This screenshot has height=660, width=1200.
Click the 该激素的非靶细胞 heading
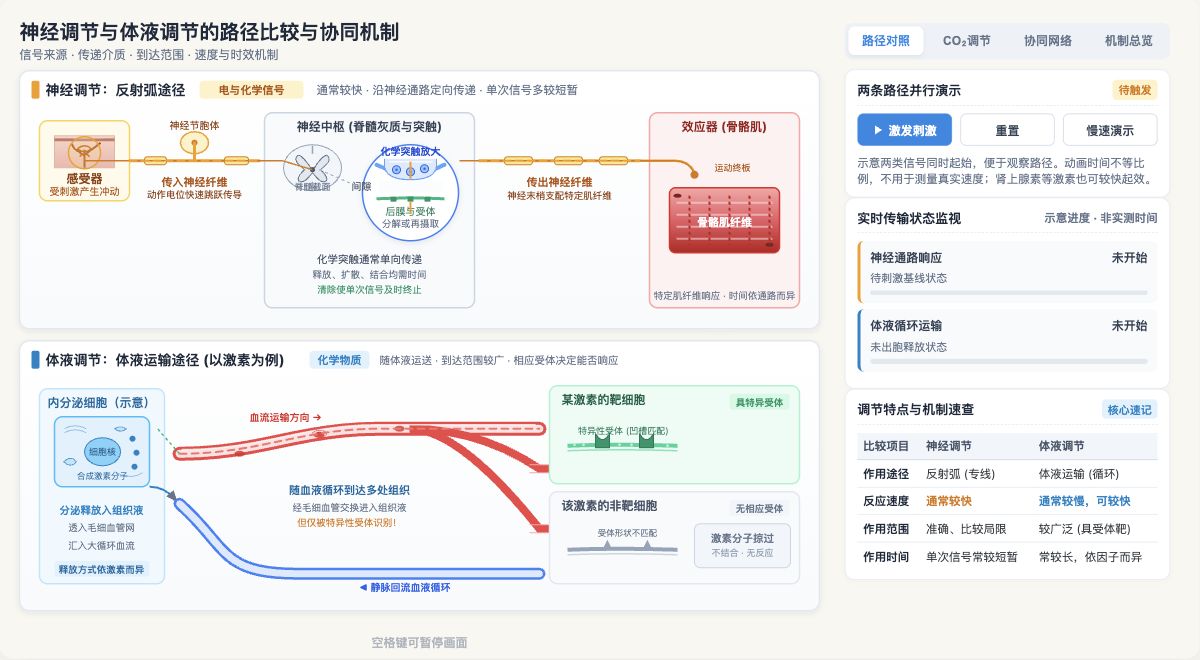point(610,505)
